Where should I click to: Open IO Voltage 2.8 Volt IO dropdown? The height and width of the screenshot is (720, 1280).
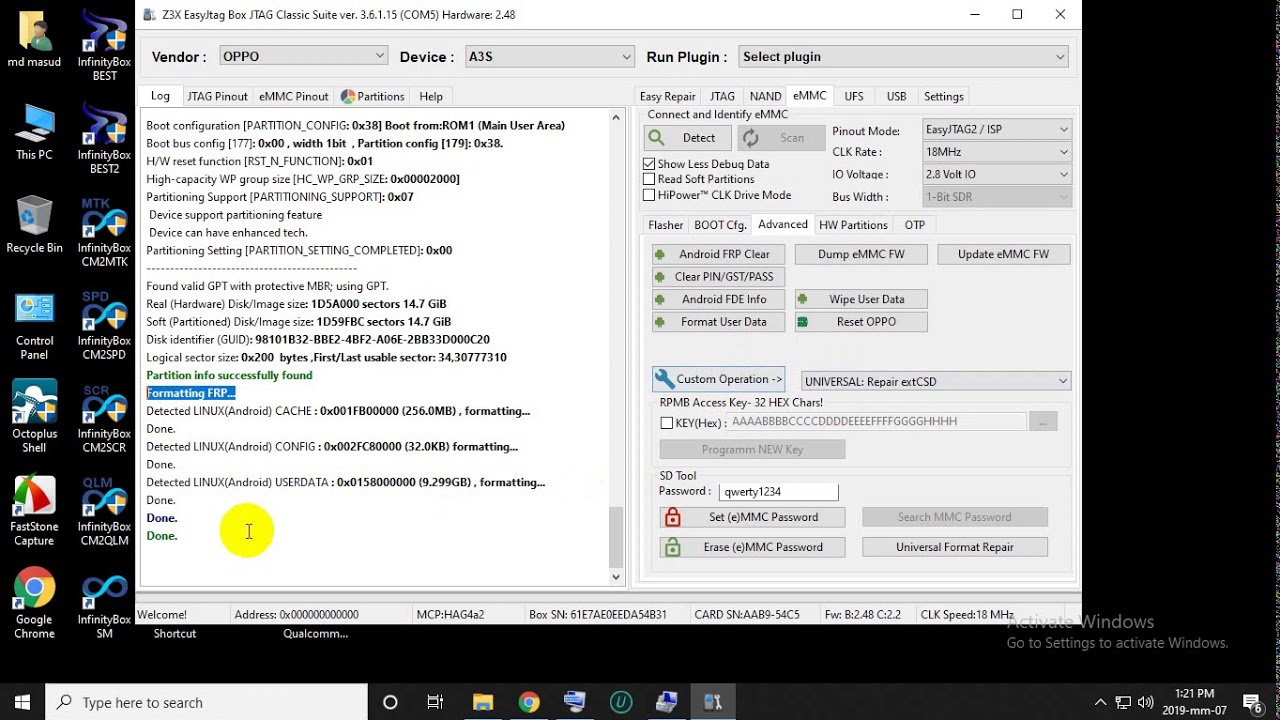click(996, 174)
